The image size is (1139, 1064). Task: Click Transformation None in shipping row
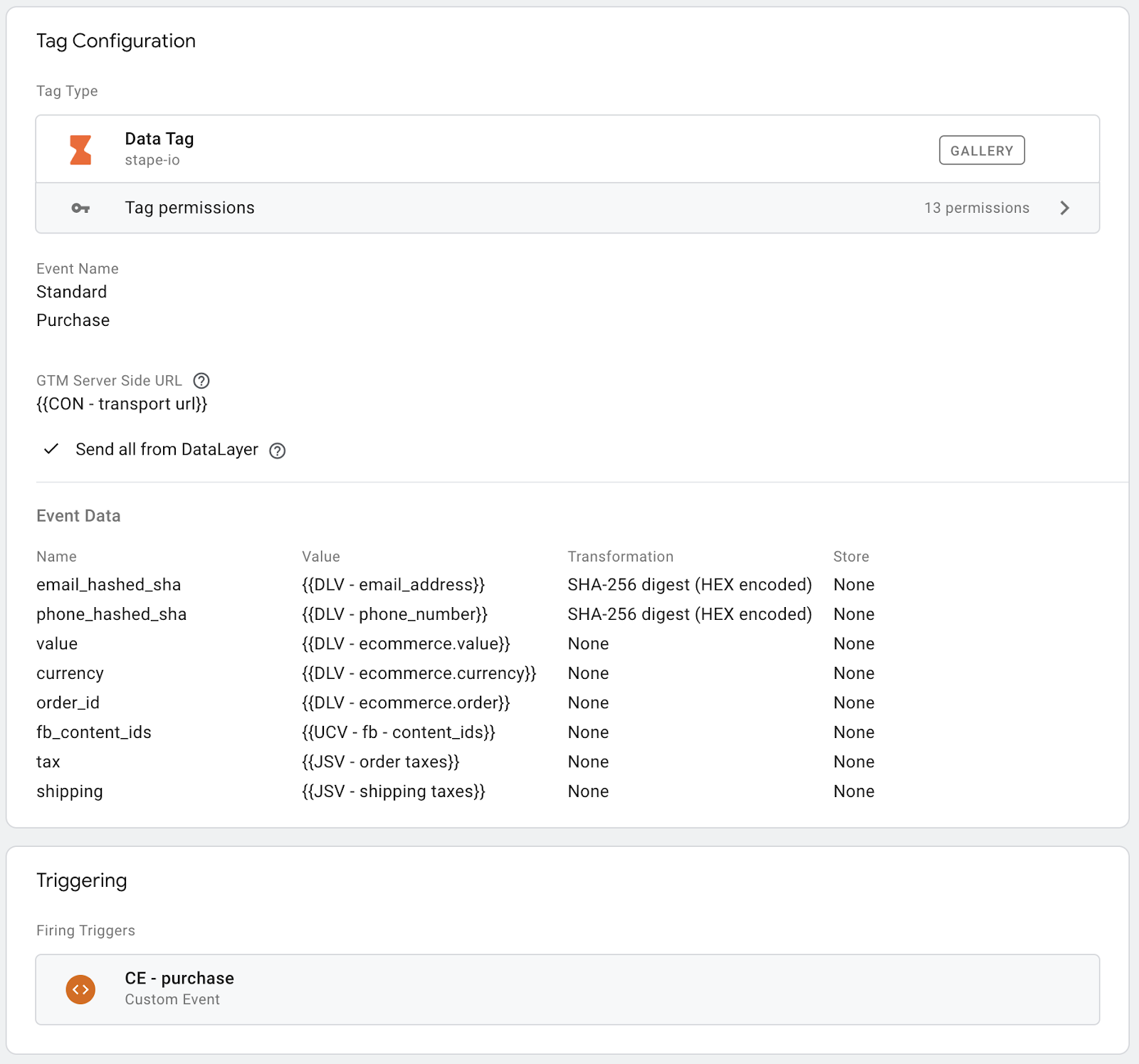pyautogui.click(x=588, y=791)
